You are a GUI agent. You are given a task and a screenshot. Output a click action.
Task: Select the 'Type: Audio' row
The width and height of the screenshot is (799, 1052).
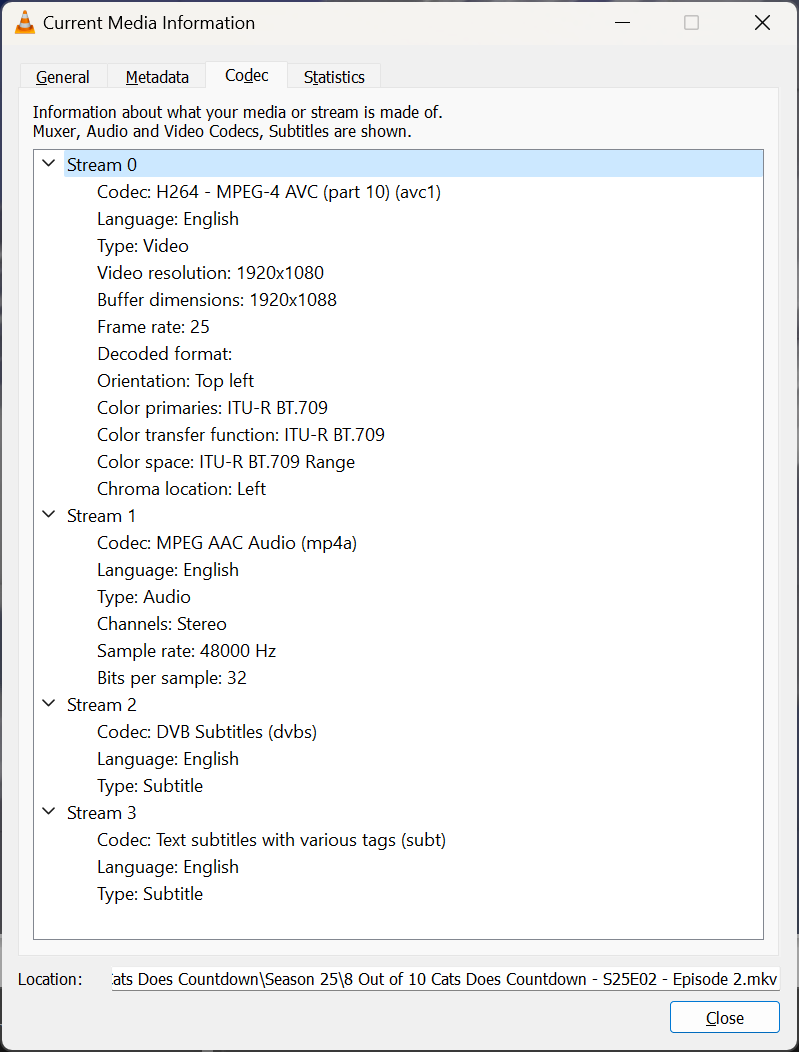click(x=144, y=596)
